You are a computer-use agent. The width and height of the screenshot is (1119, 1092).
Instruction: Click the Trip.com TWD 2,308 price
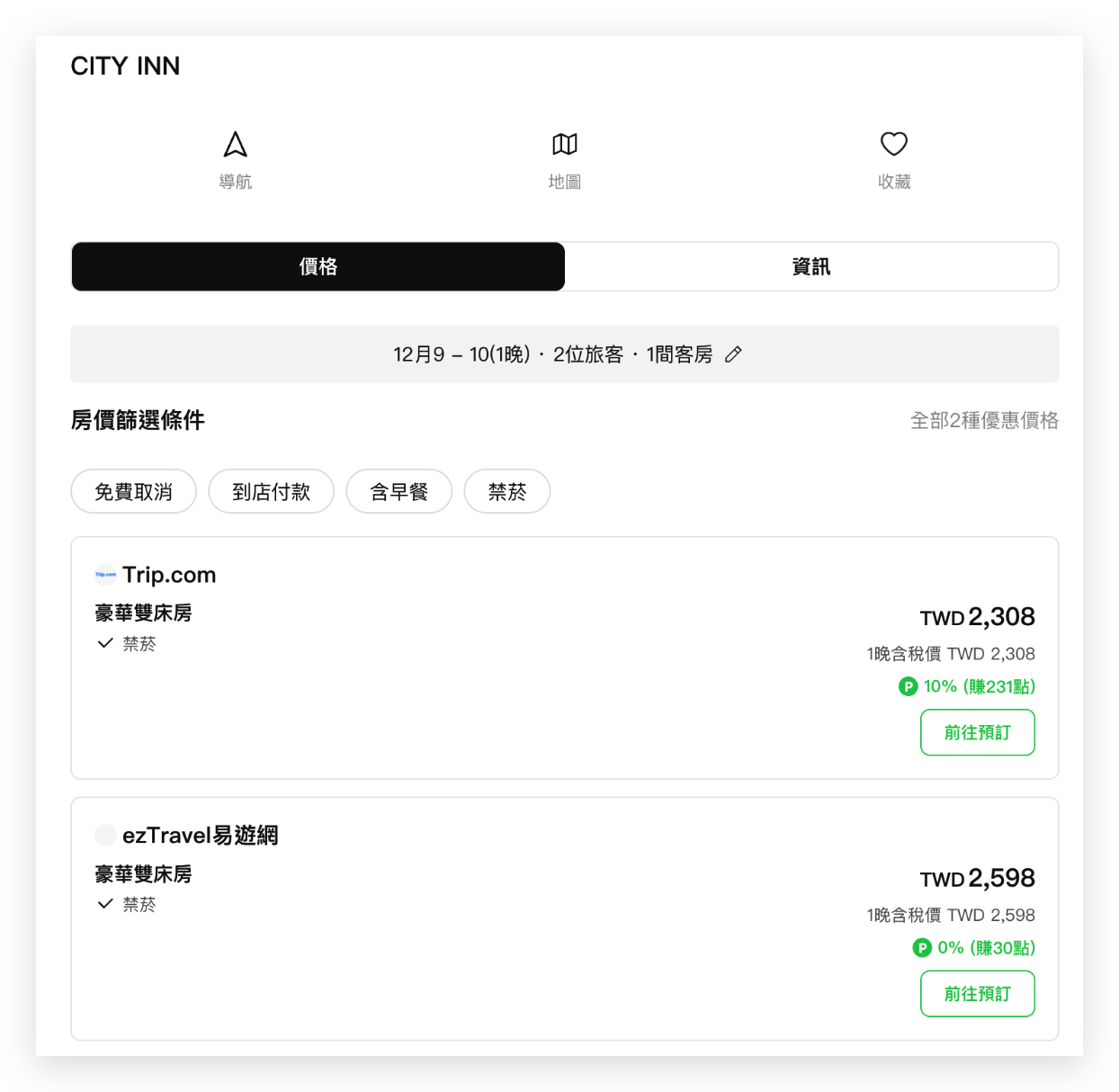[977, 617]
